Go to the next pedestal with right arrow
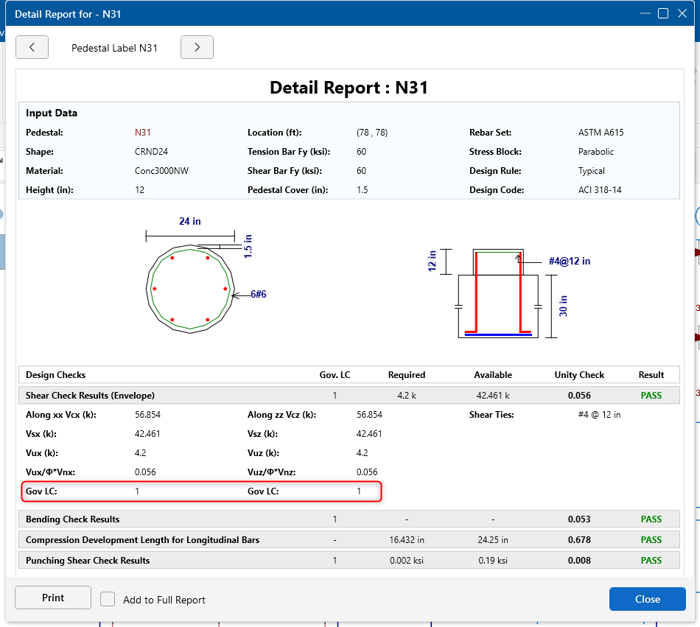 197,47
